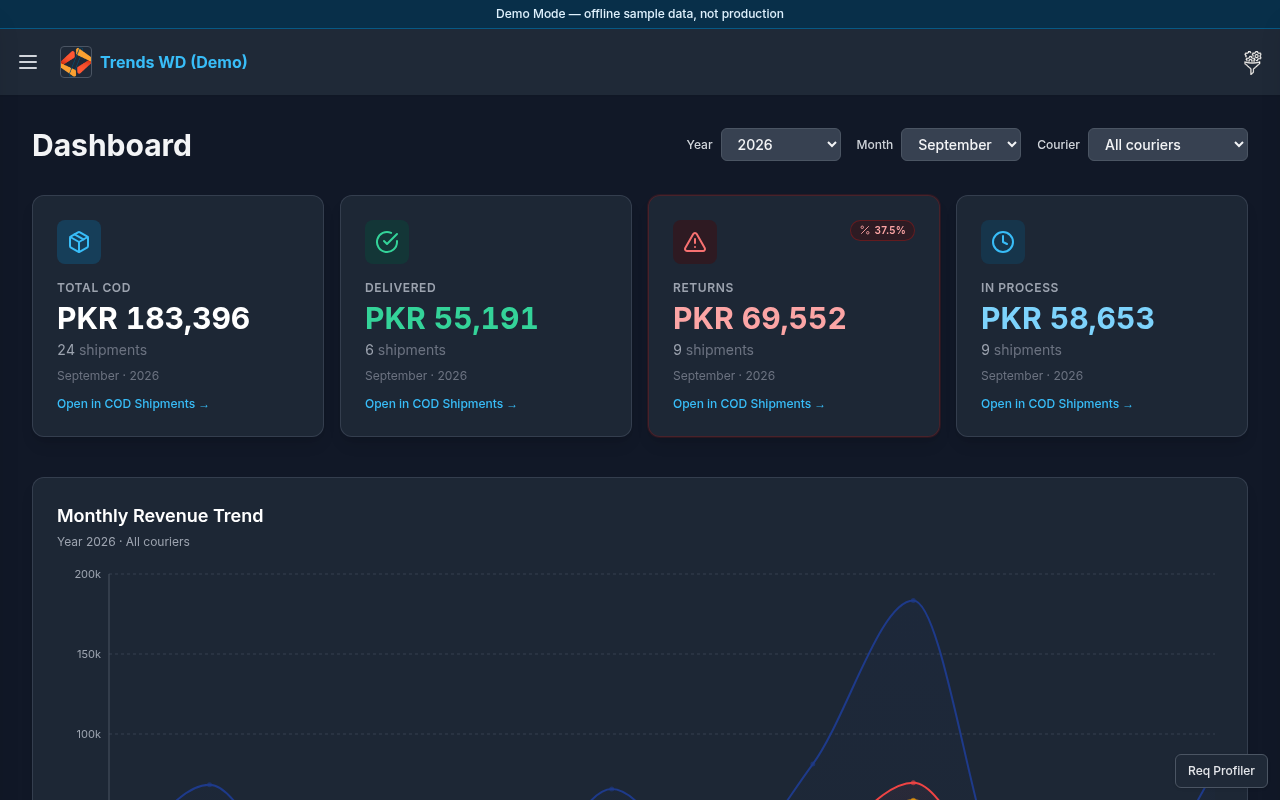This screenshot has height=800, width=1280.
Task: Click the 6 shipments count text
Action: [x=406, y=350]
